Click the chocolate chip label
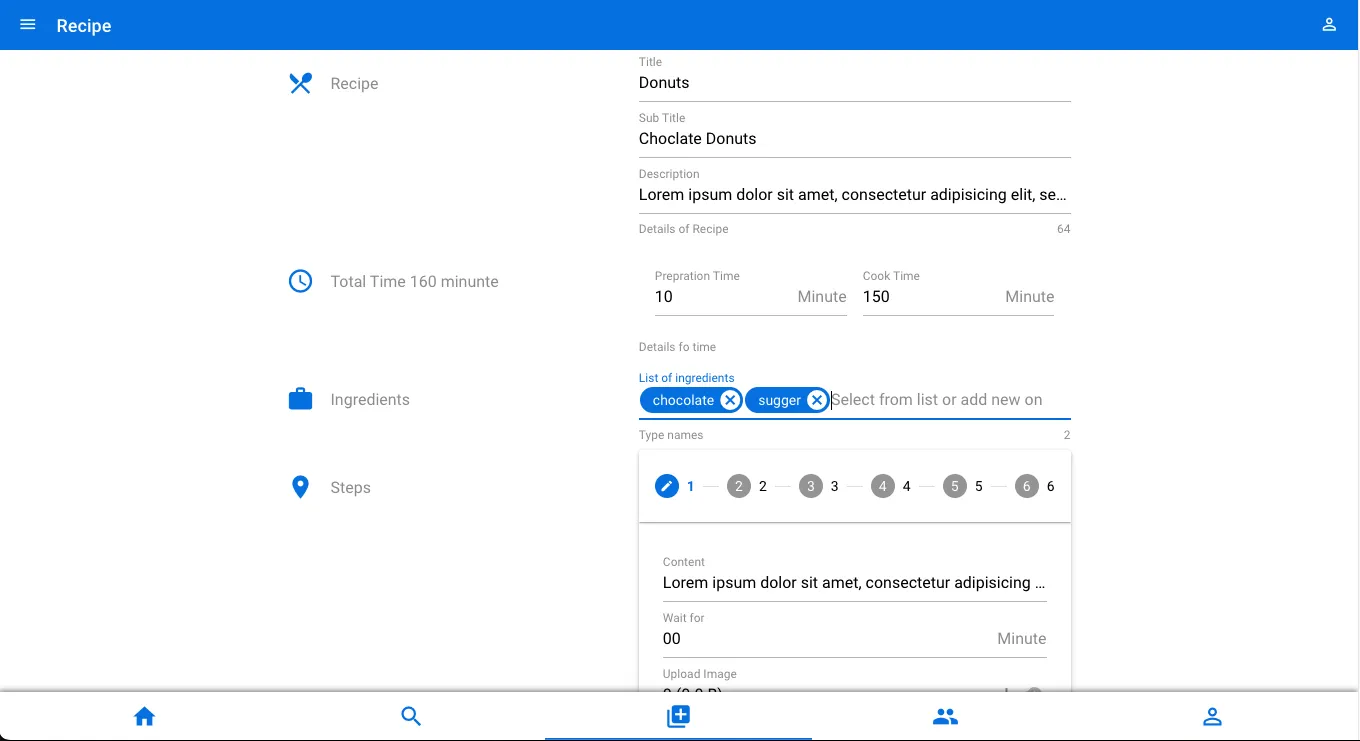The image size is (1360, 741). coord(683,400)
